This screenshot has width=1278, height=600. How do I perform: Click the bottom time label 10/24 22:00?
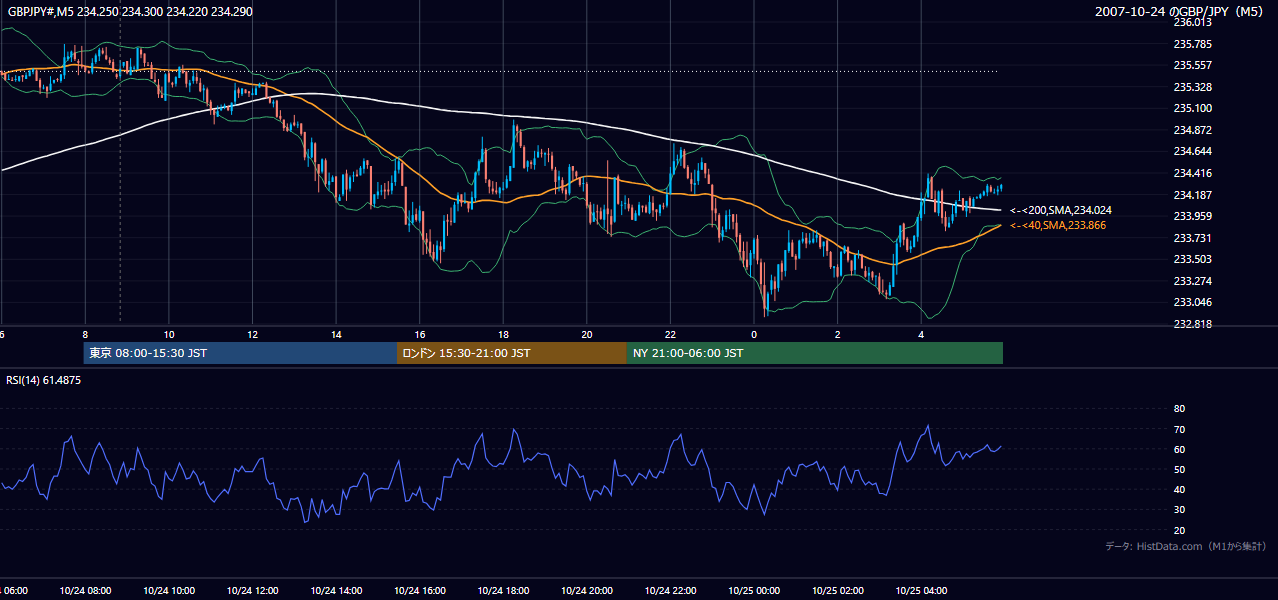point(670,590)
